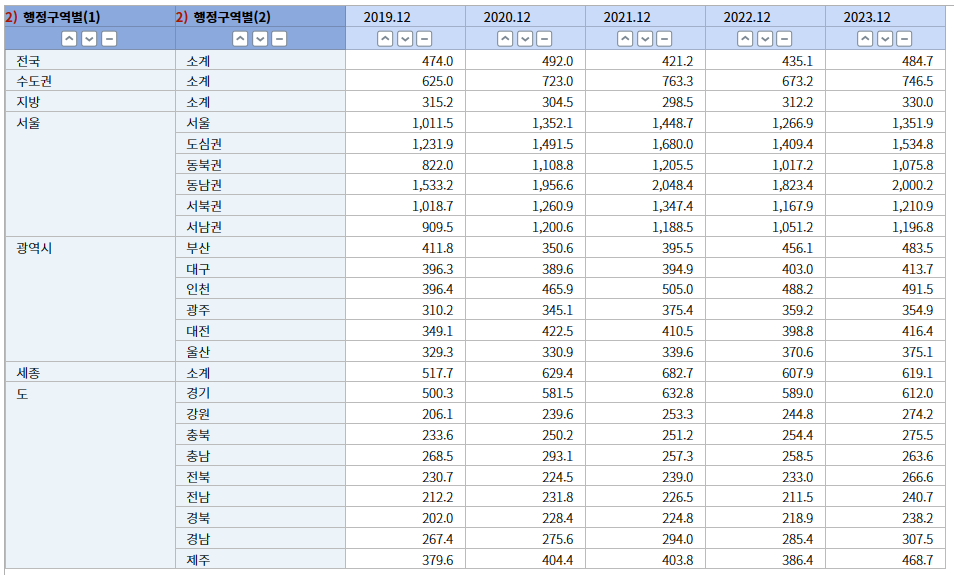Sort 2020.12 values descending
Viewport: 954px width, 575px height.
tap(525, 39)
